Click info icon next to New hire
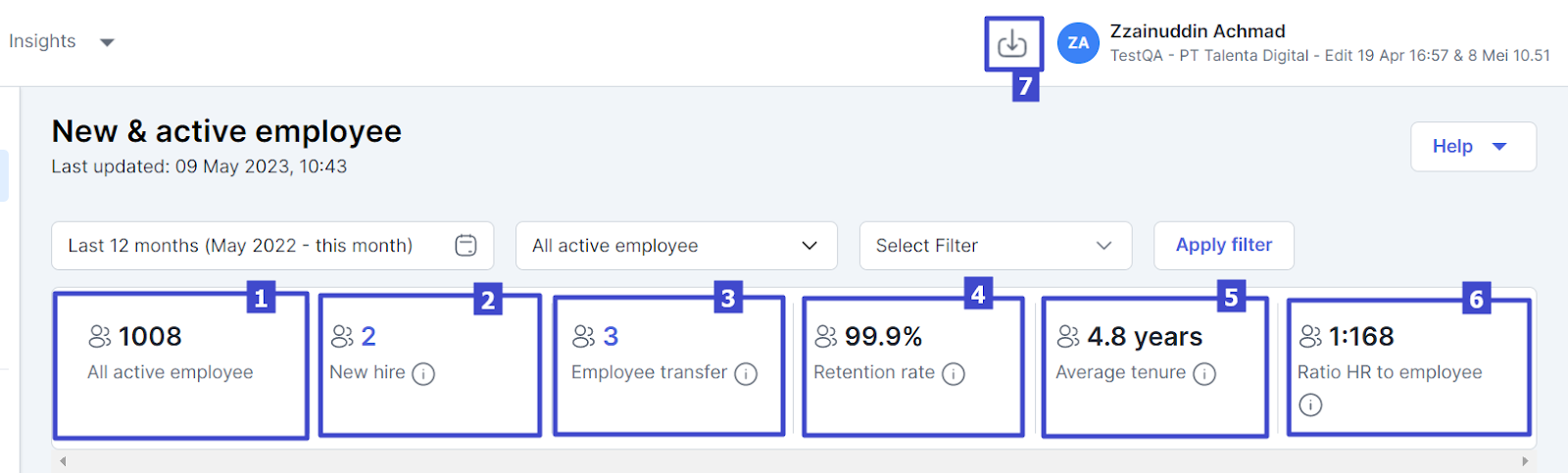This screenshot has height=473, width=1568. pos(423,373)
